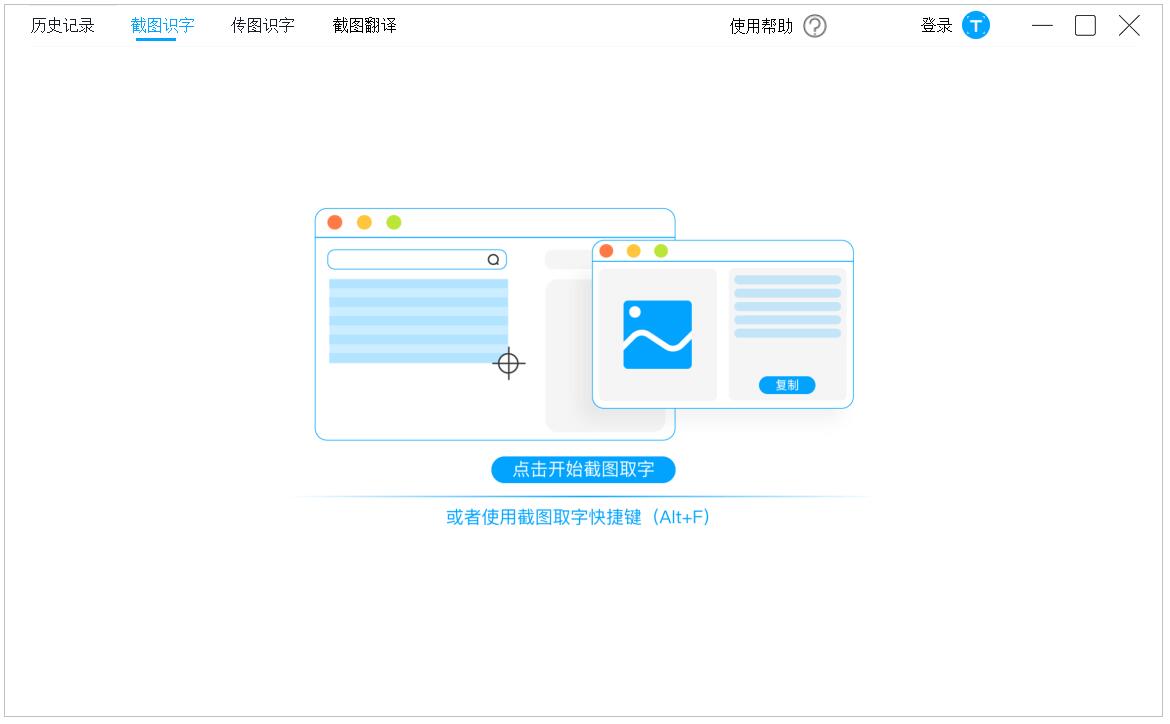The width and height of the screenshot is (1170, 724).
Task: Switch to the 历史记录 tab
Action: [x=62, y=25]
